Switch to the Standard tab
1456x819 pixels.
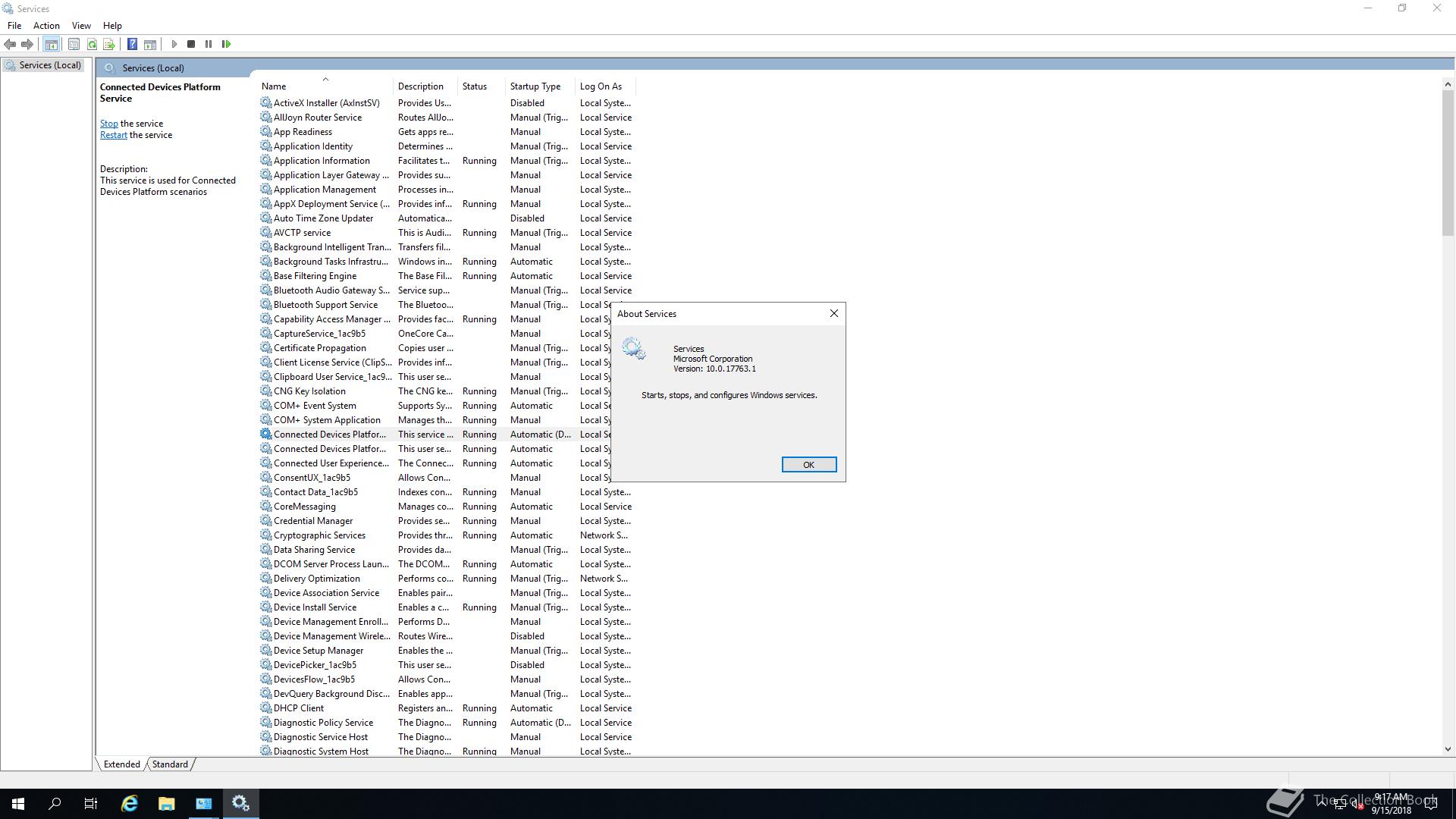coord(170,764)
